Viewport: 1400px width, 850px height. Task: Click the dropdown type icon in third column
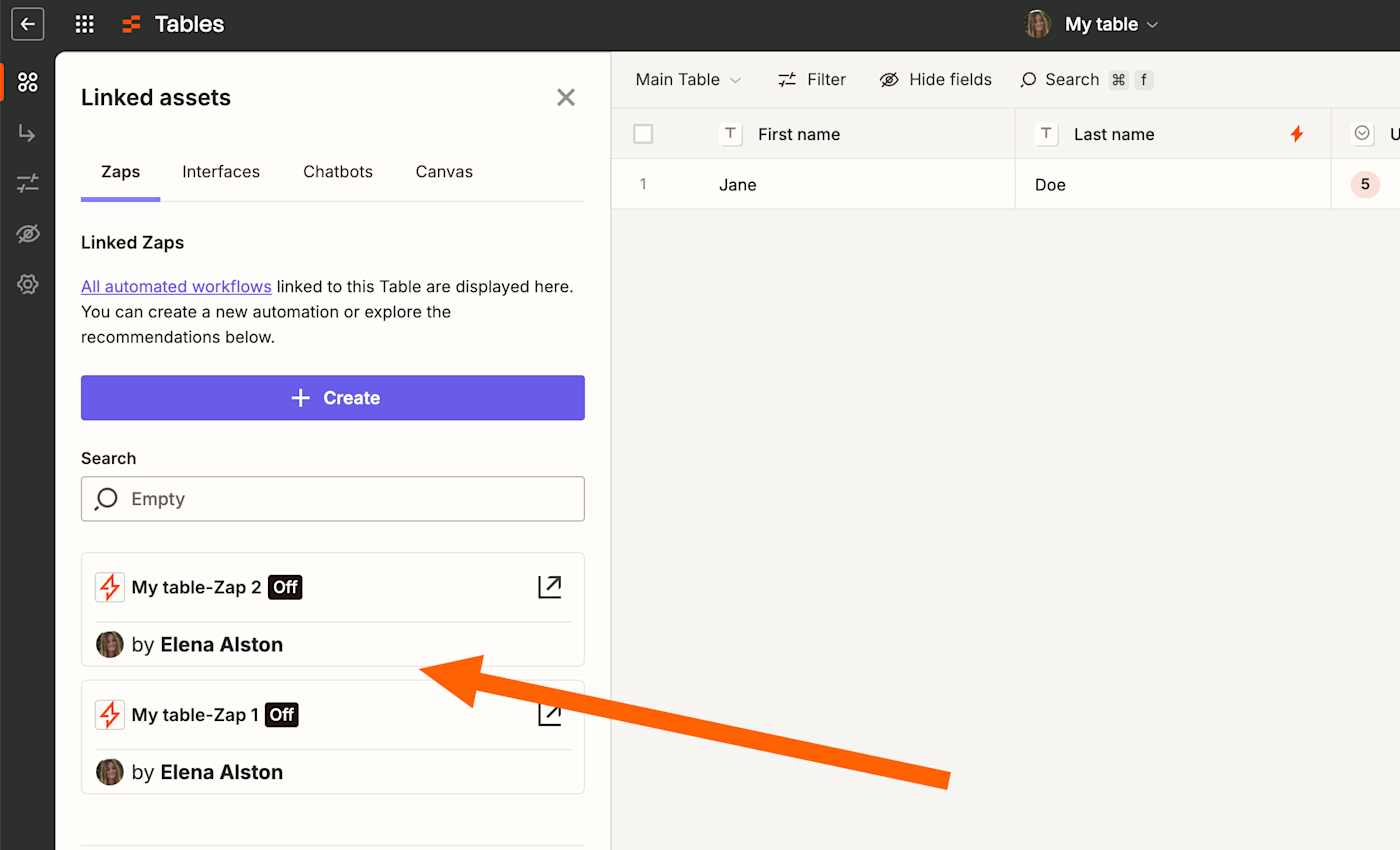pyautogui.click(x=1363, y=134)
